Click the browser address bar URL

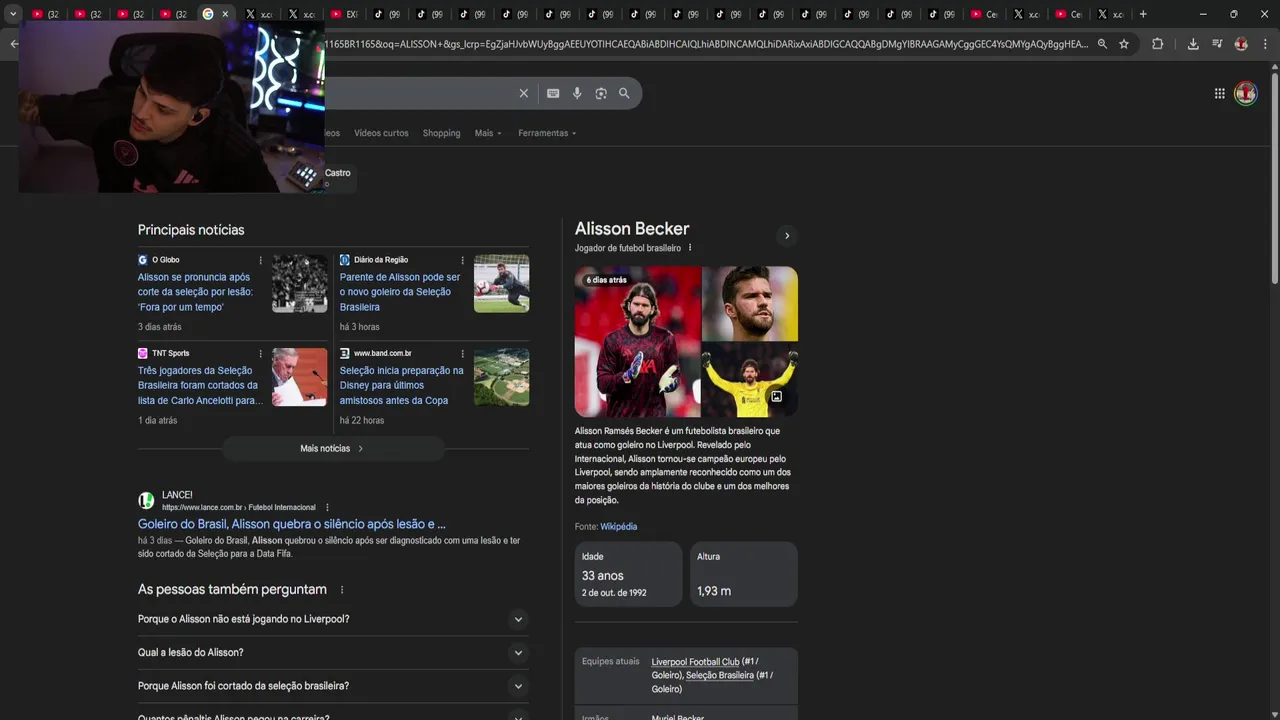pos(705,44)
